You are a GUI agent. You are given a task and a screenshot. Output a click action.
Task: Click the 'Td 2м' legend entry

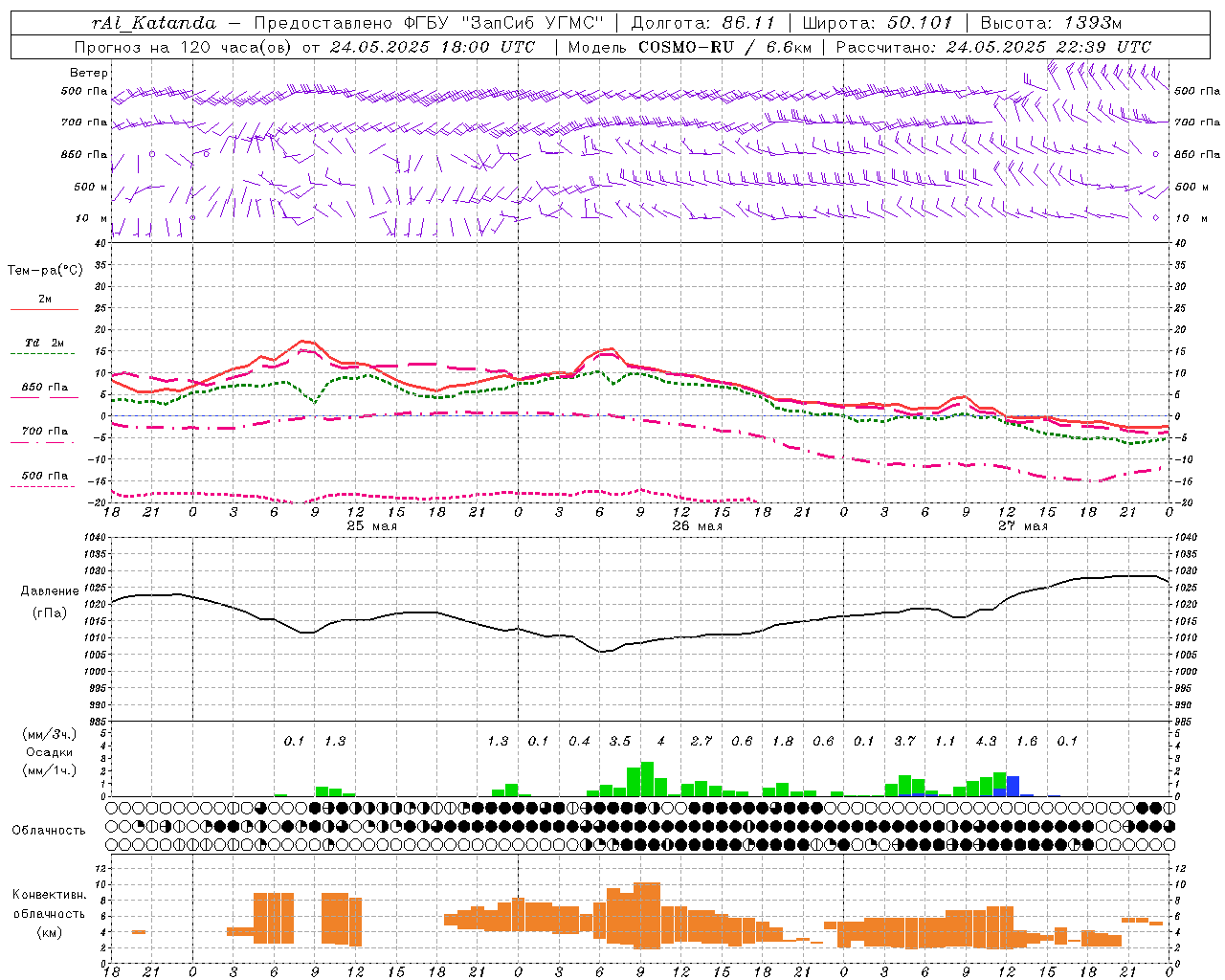[44, 343]
